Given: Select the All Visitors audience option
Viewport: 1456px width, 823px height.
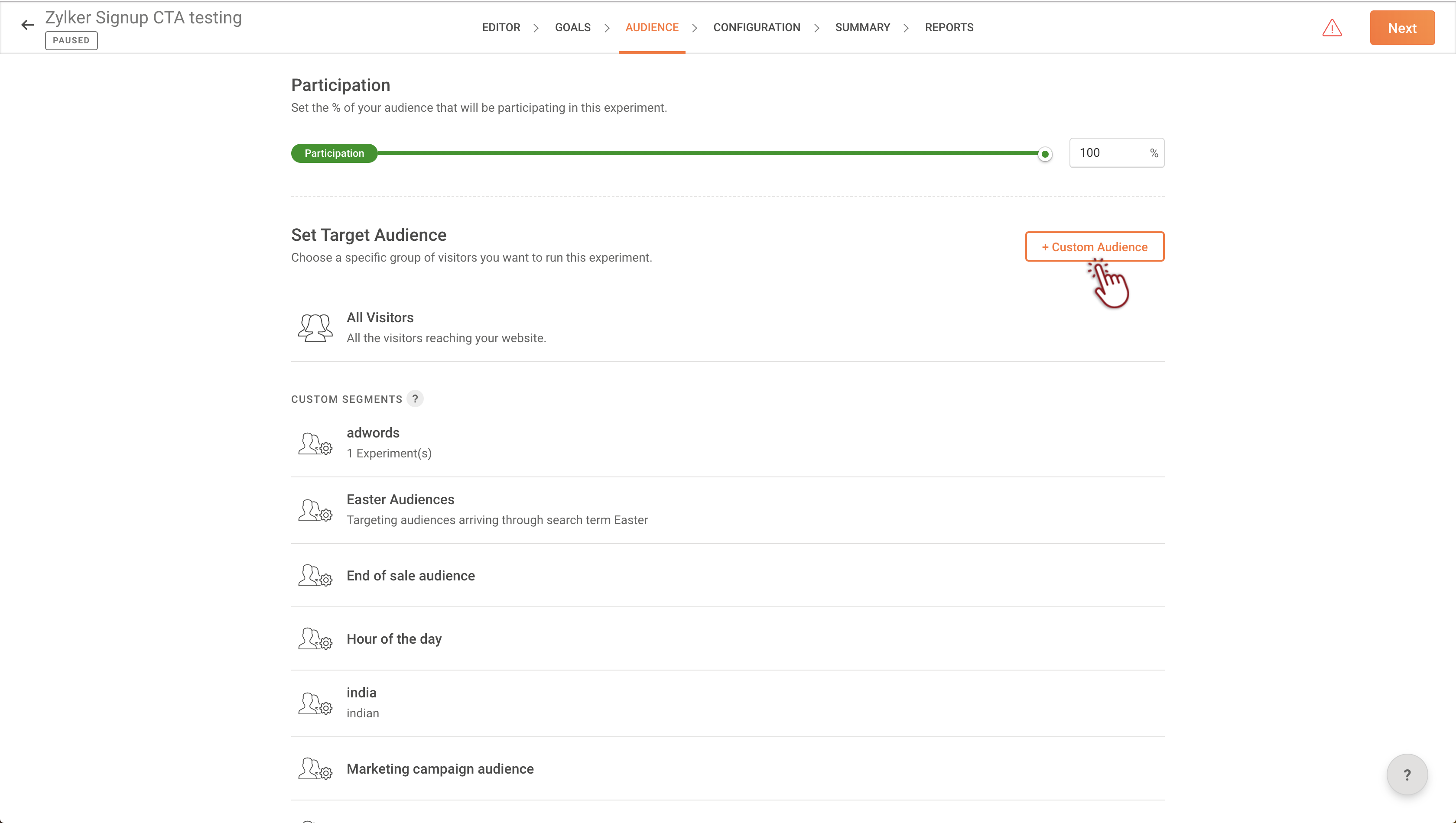Looking at the screenshot, I should pos(380,318).
